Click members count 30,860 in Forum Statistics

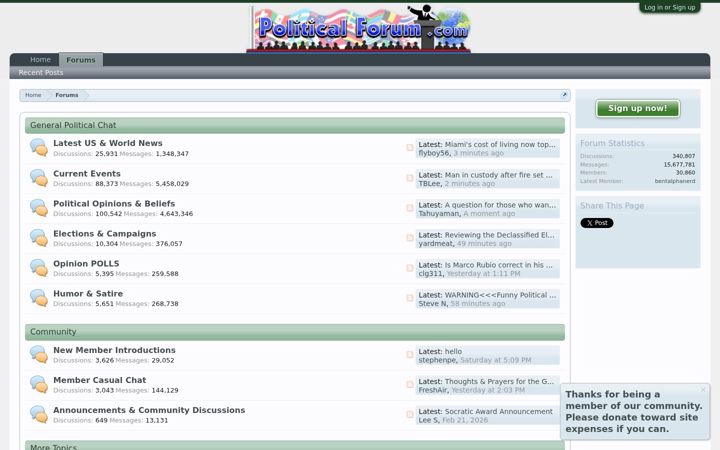coord(685,173)
